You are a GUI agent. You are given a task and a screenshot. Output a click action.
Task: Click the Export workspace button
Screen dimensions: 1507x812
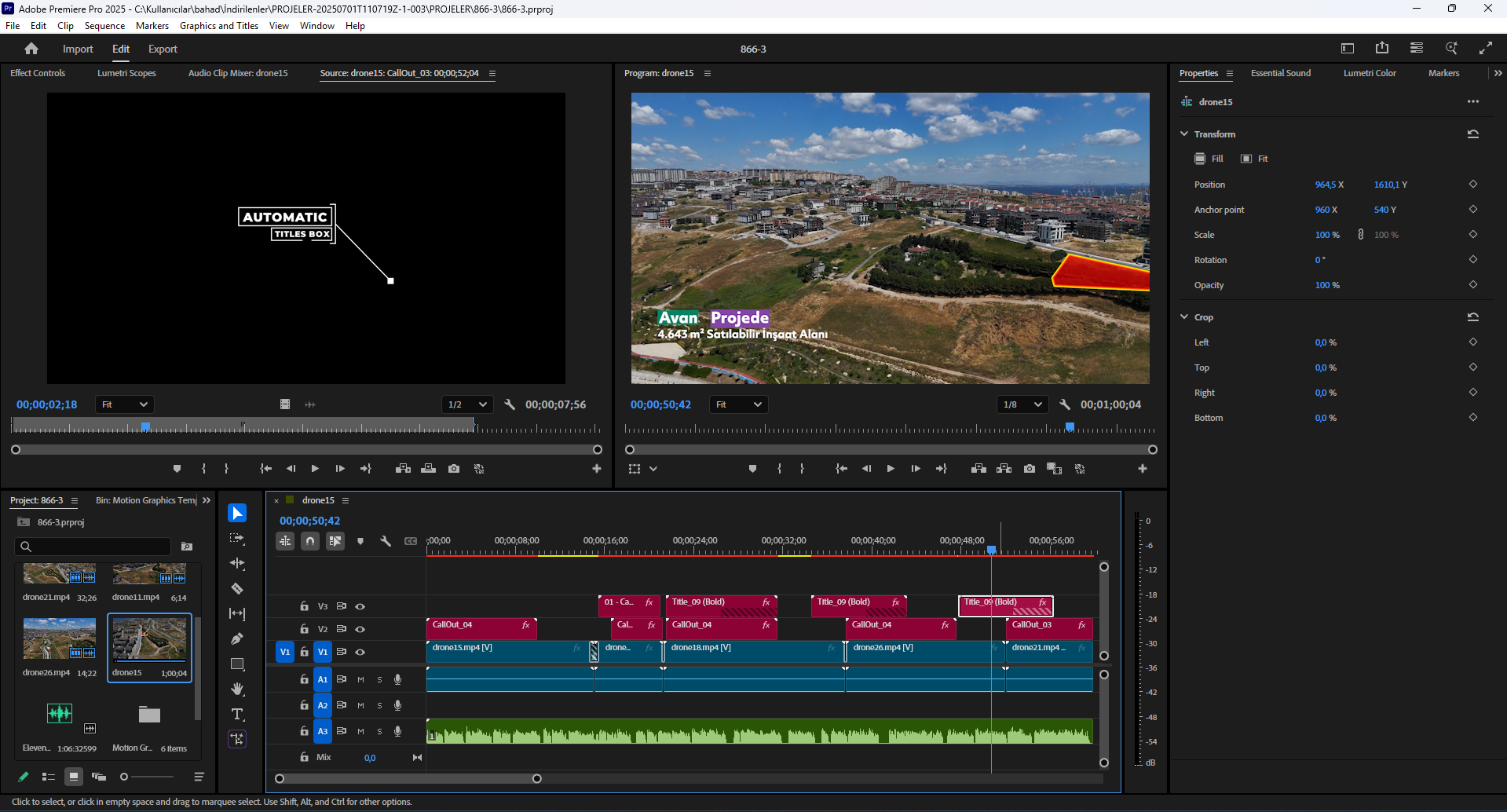click(x=163, y=49)
